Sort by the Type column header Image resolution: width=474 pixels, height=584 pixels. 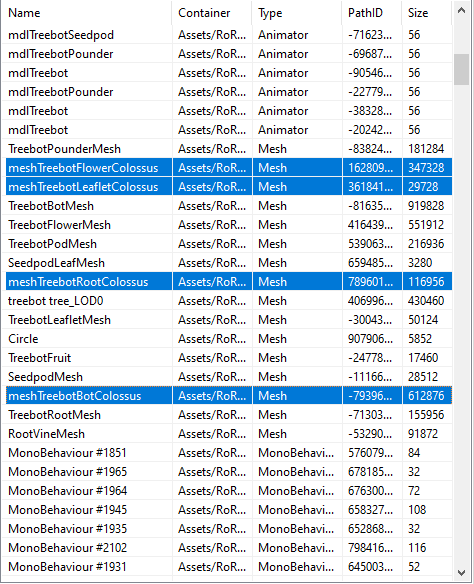pyautogui.click(x=297, y=13)
